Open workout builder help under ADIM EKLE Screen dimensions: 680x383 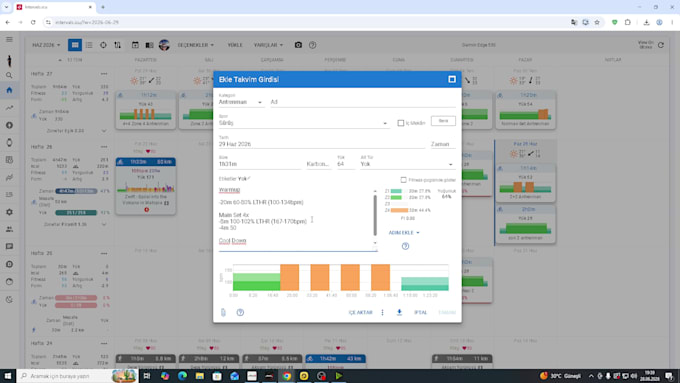click(405, 246)
